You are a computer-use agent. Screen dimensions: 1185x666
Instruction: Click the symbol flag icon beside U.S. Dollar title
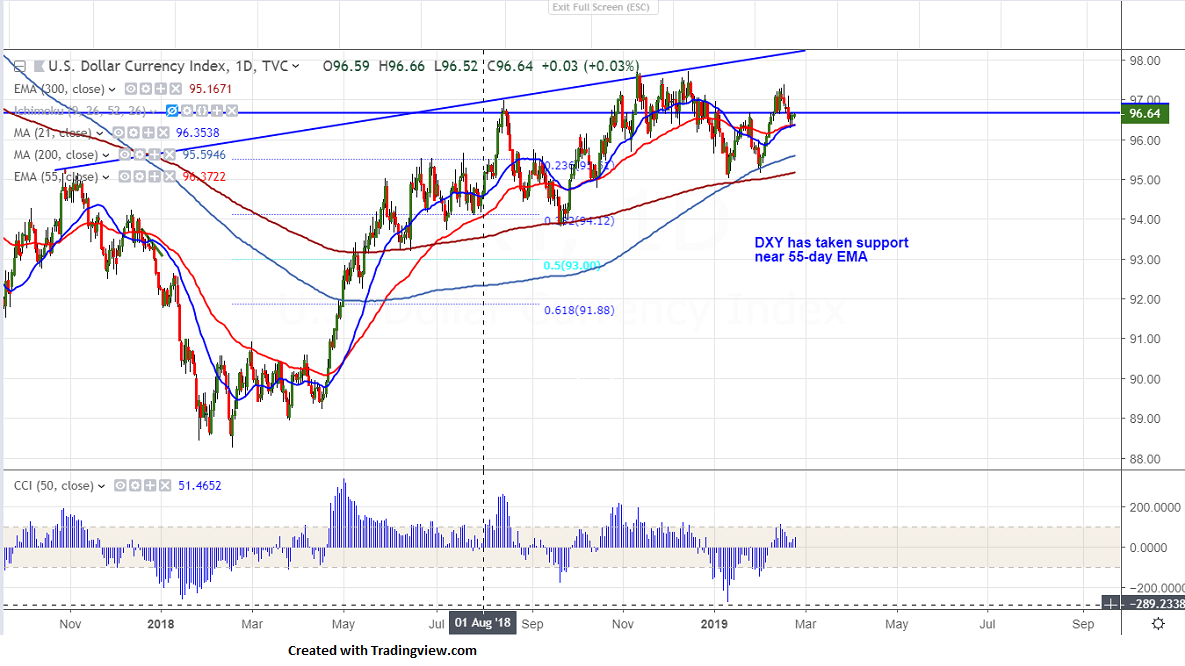coord(39,67)
